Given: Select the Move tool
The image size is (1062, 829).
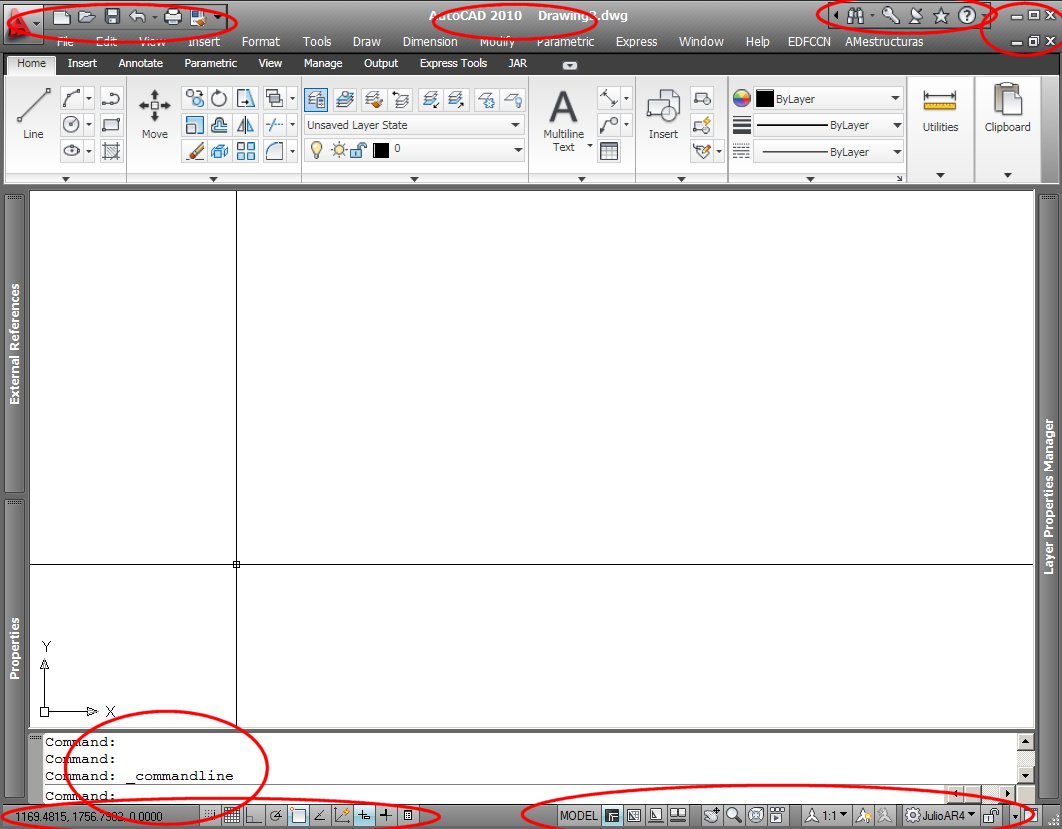Looking at the screenshot, I should (154, 114).
